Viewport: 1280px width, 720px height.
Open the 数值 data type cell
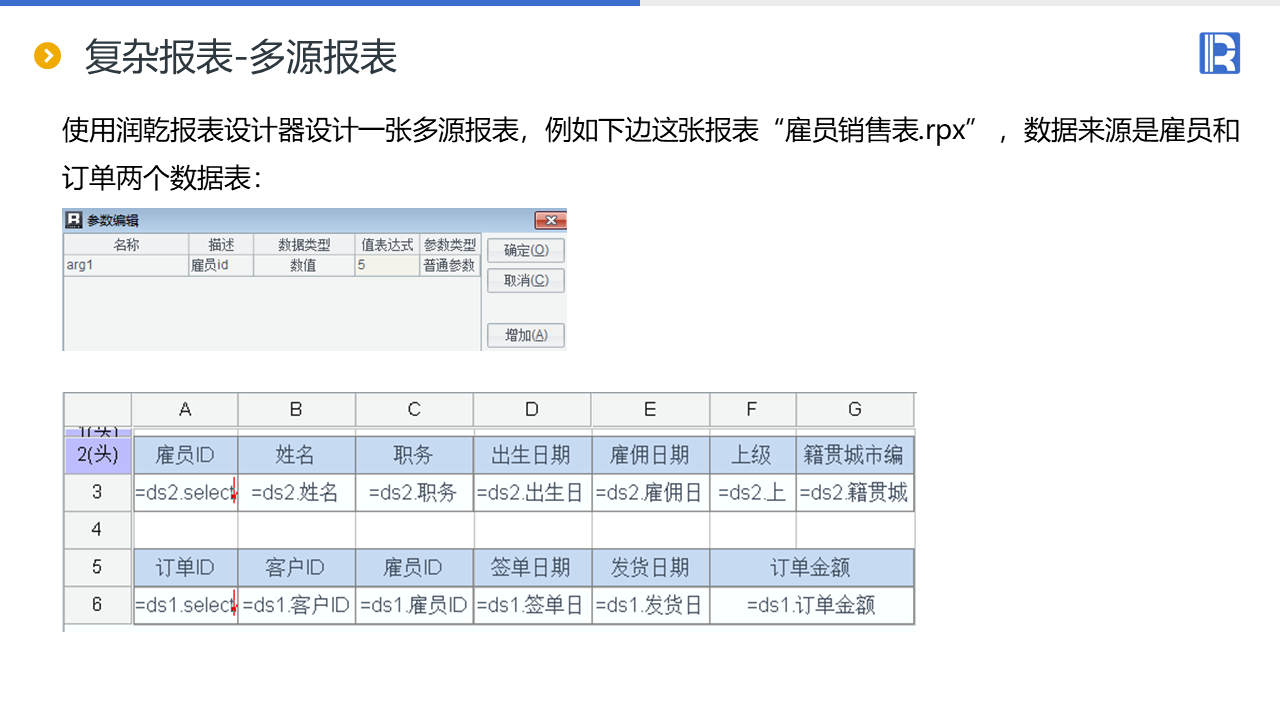(304, 266)
